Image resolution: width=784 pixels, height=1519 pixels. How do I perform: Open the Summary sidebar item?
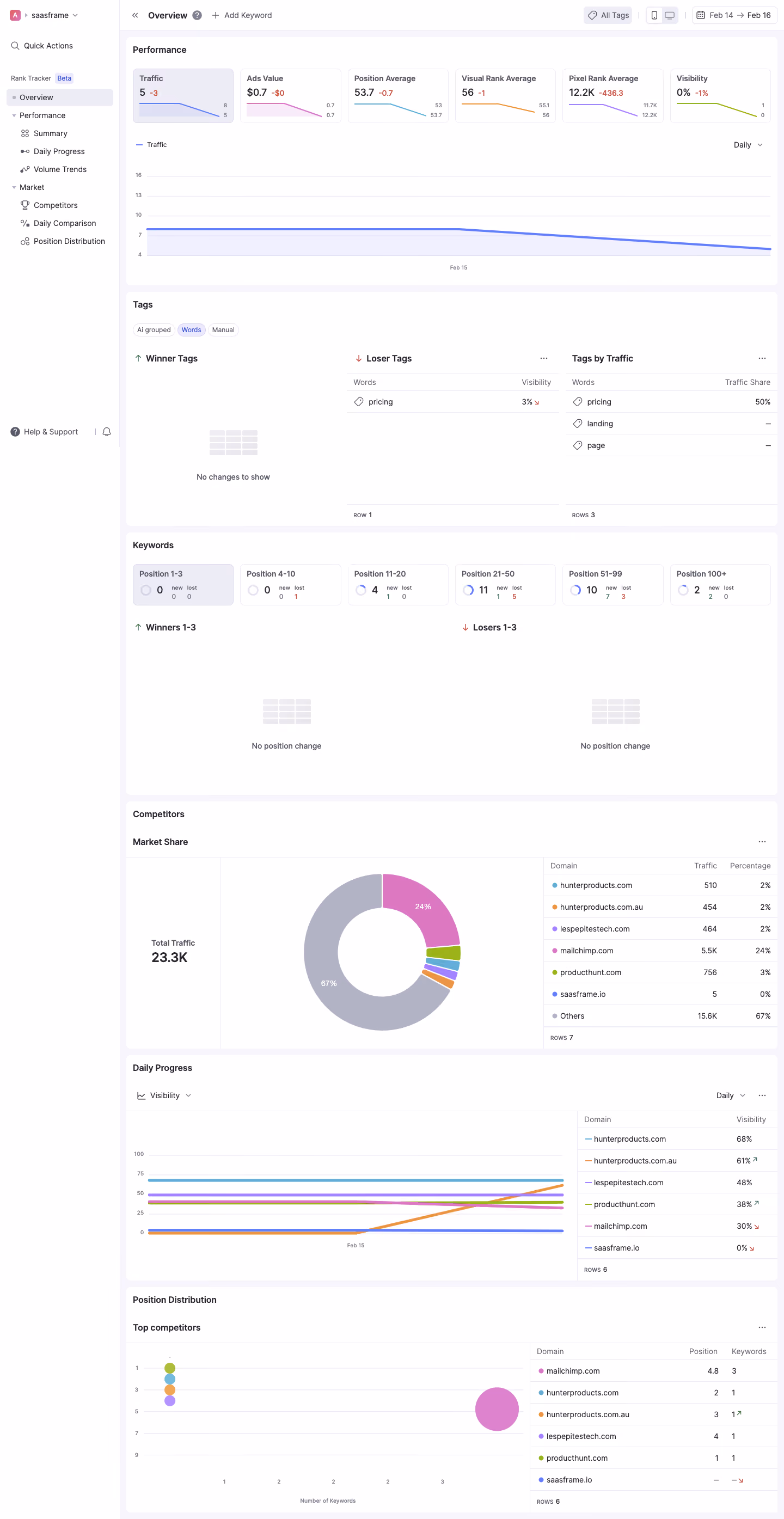coord(59,133)
